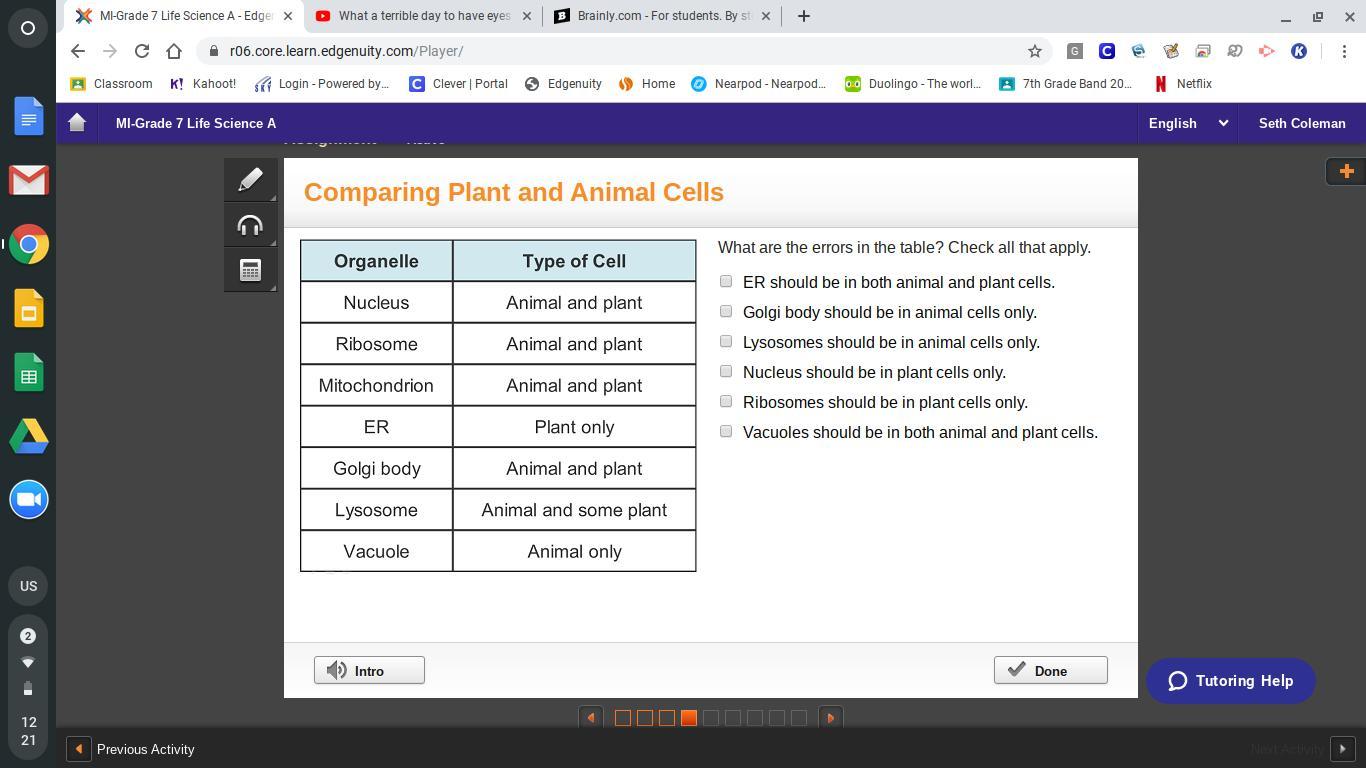Tick 'Lysosomes should be in animal cells only'
The image size is (1366, 768).
tap(726, 342)
